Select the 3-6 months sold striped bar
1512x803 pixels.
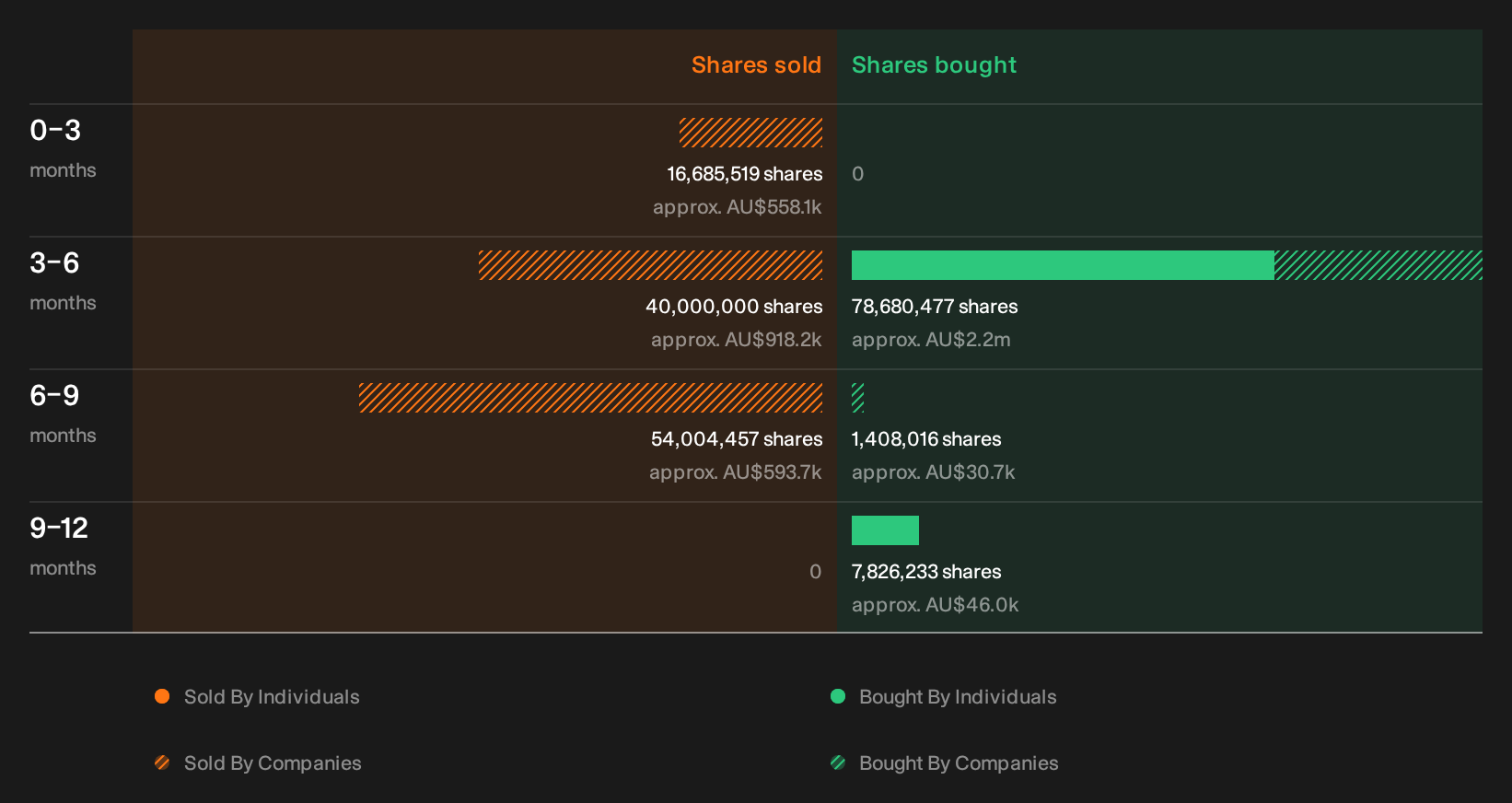point(651,265)
